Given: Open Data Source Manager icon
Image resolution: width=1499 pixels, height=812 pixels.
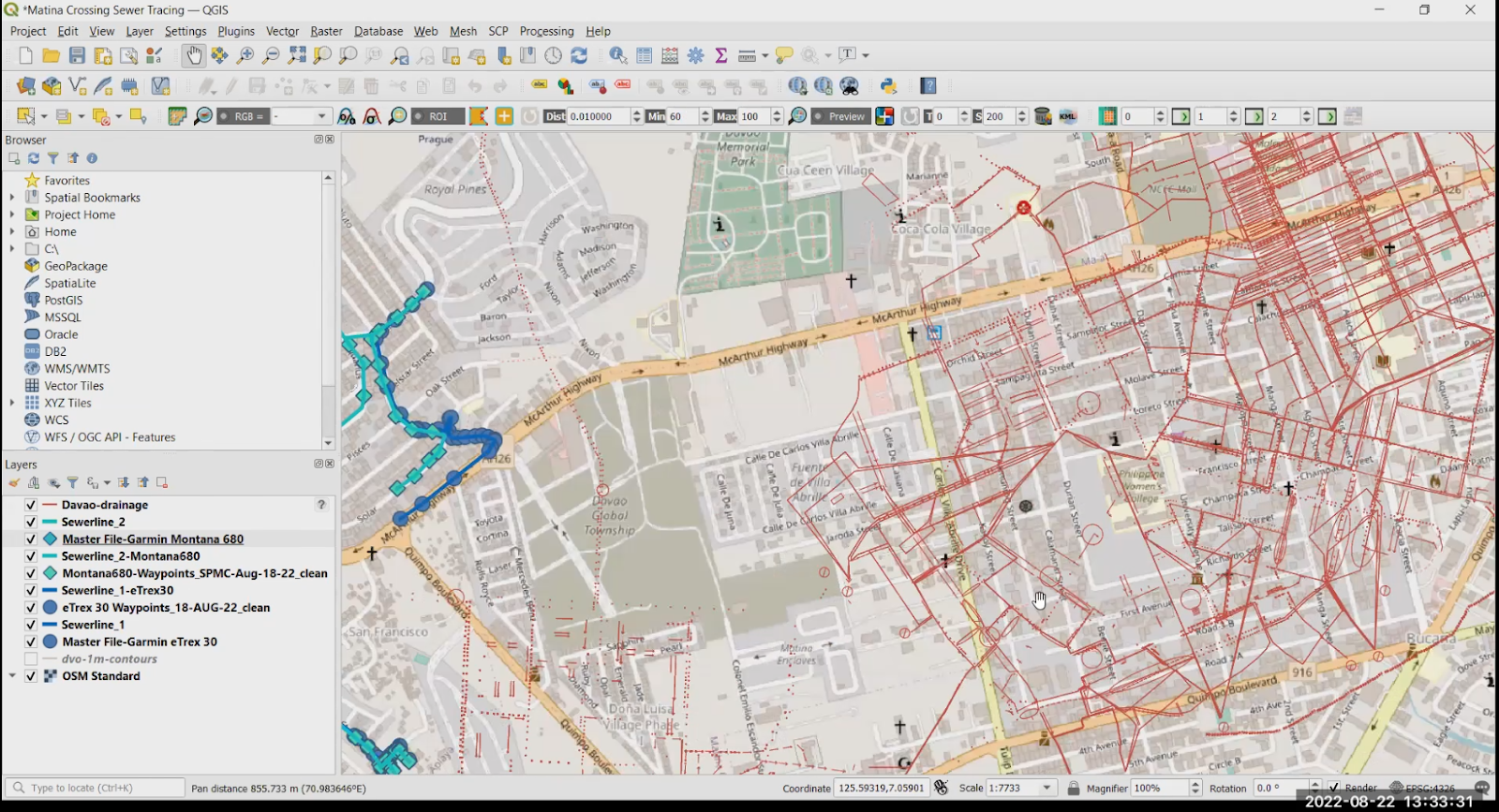Looking at the screenshot, I should tap(25, 86).
